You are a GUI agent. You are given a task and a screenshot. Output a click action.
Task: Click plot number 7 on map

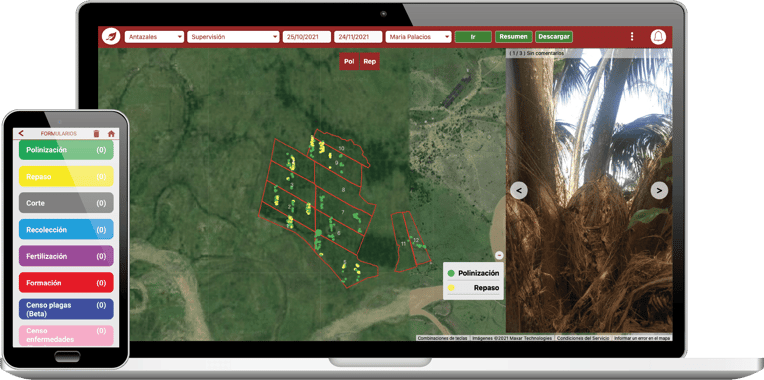point(343,212)
